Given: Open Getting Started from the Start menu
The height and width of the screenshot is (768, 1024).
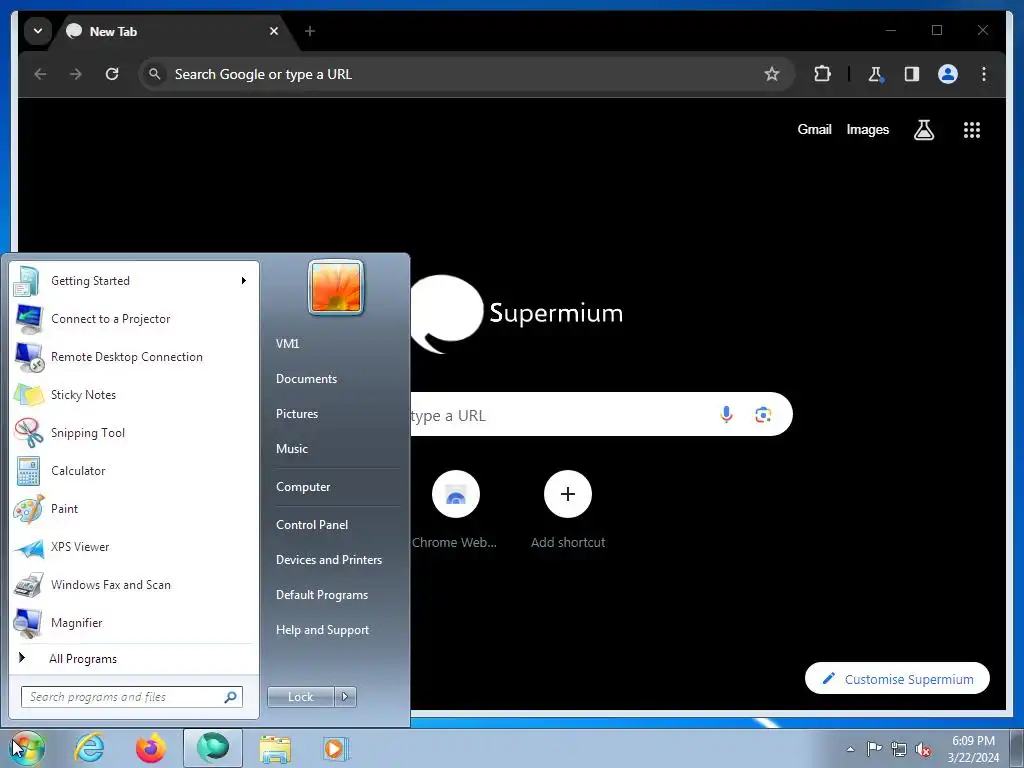Looking at the screenshot, I should pyautogui.click(x=134, y=281).
